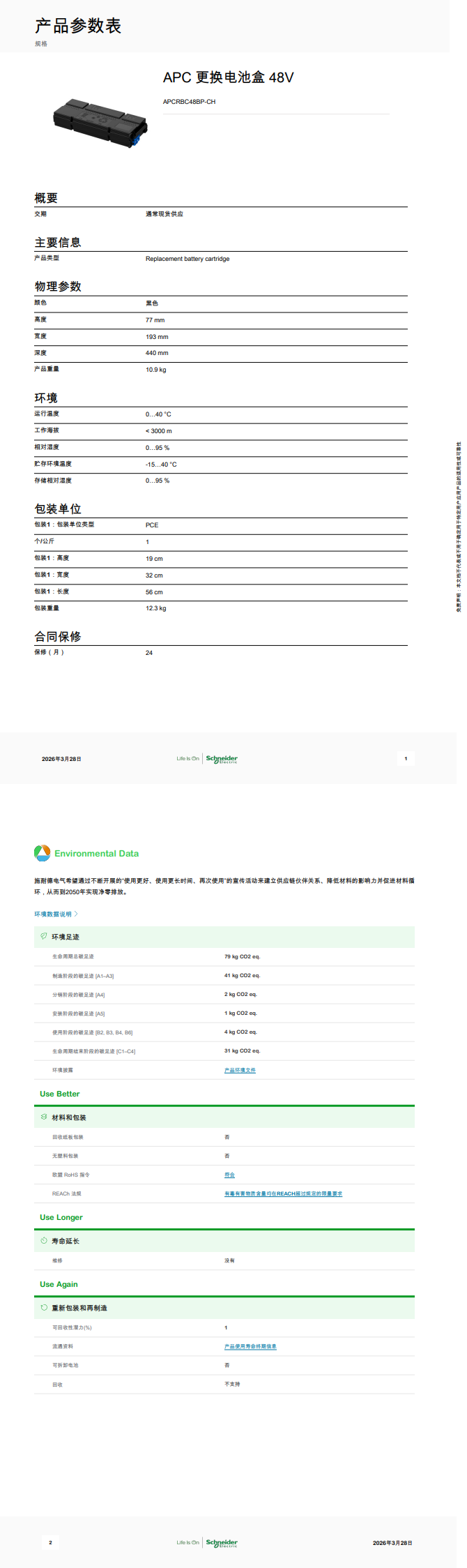Click the leaf icon beside 环境足迹
467x1568 pixels.
[44, 936]
